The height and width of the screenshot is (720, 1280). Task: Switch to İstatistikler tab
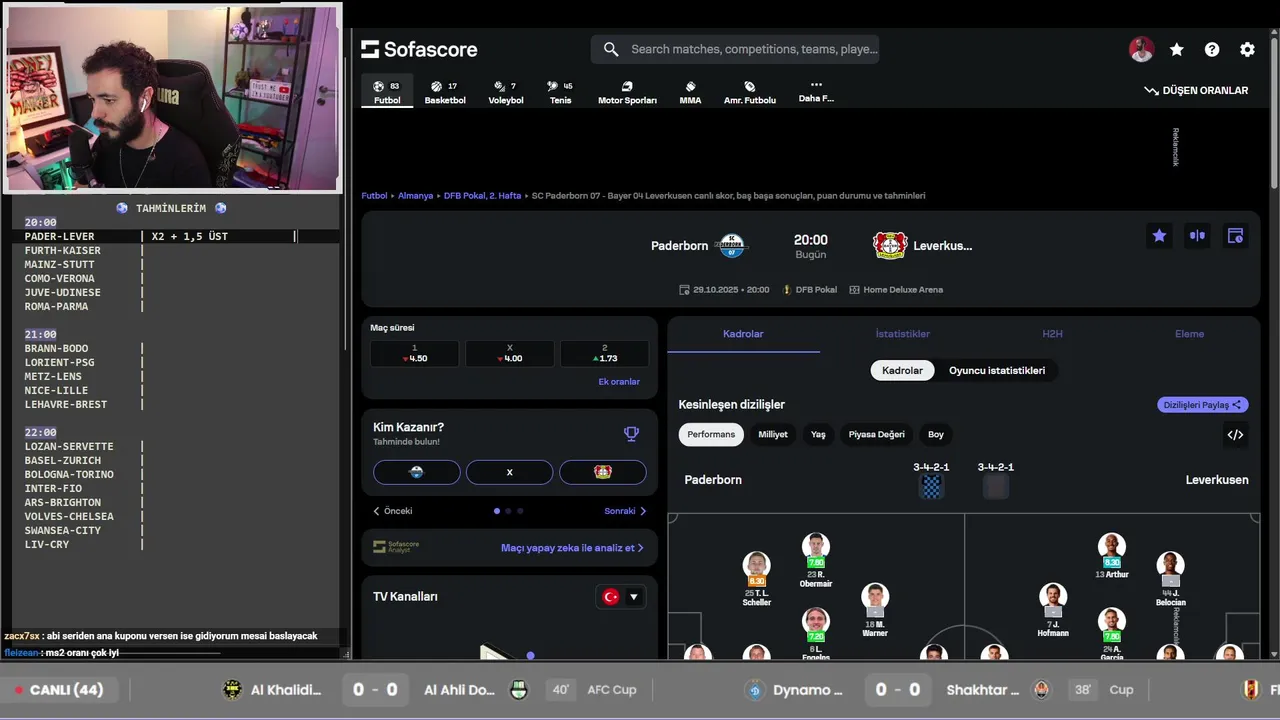click(903, 334)
